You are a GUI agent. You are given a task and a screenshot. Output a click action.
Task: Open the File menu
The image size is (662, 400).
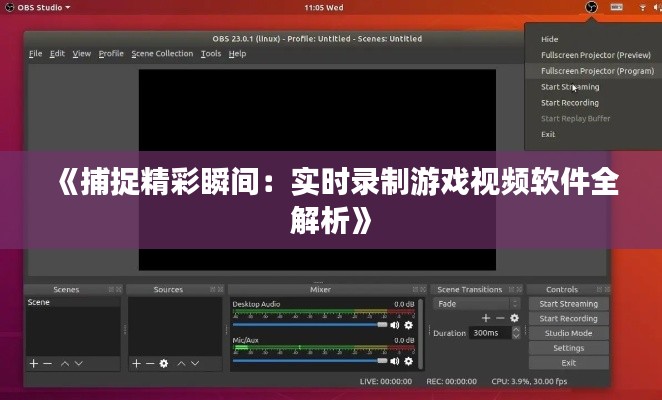point(35,54)
